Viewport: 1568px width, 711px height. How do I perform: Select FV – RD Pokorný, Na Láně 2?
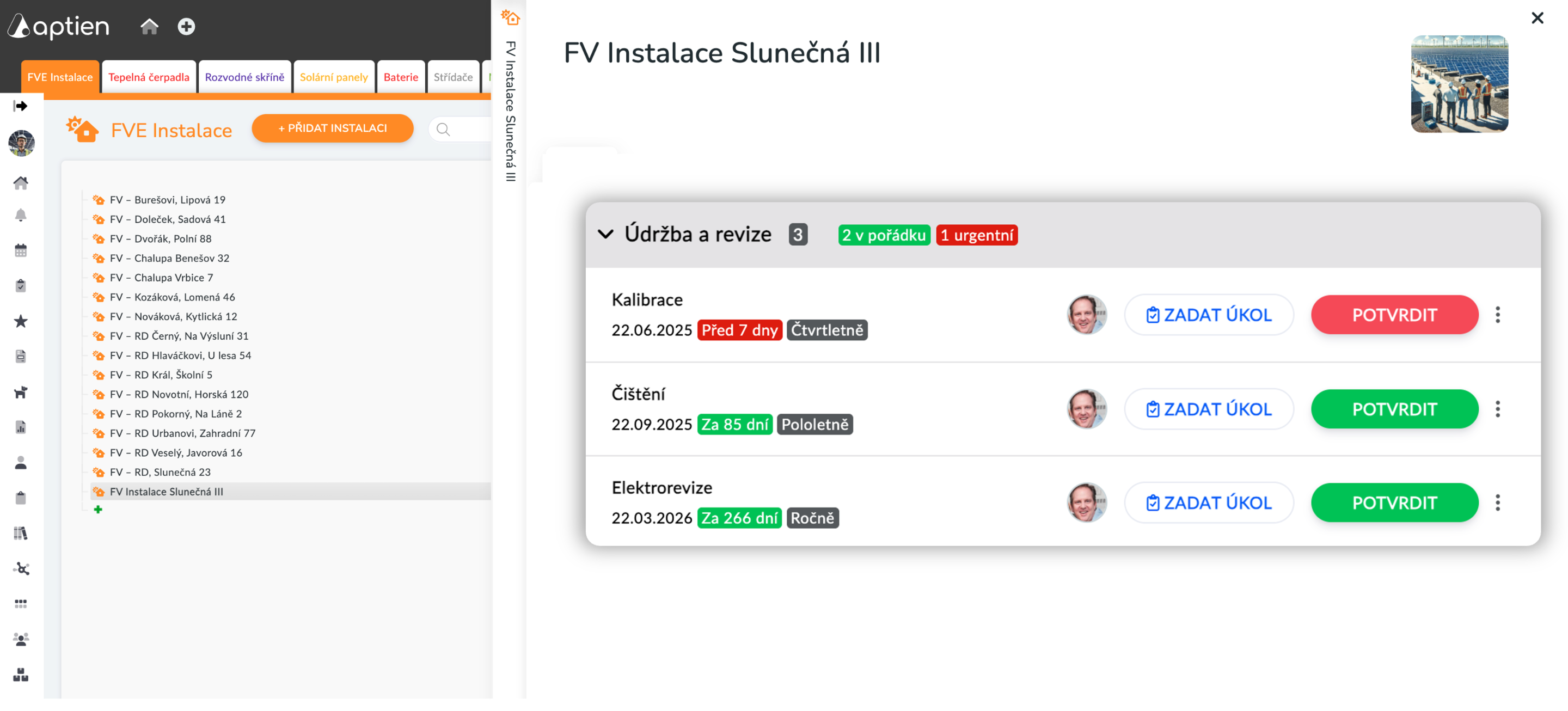(176, 414)
